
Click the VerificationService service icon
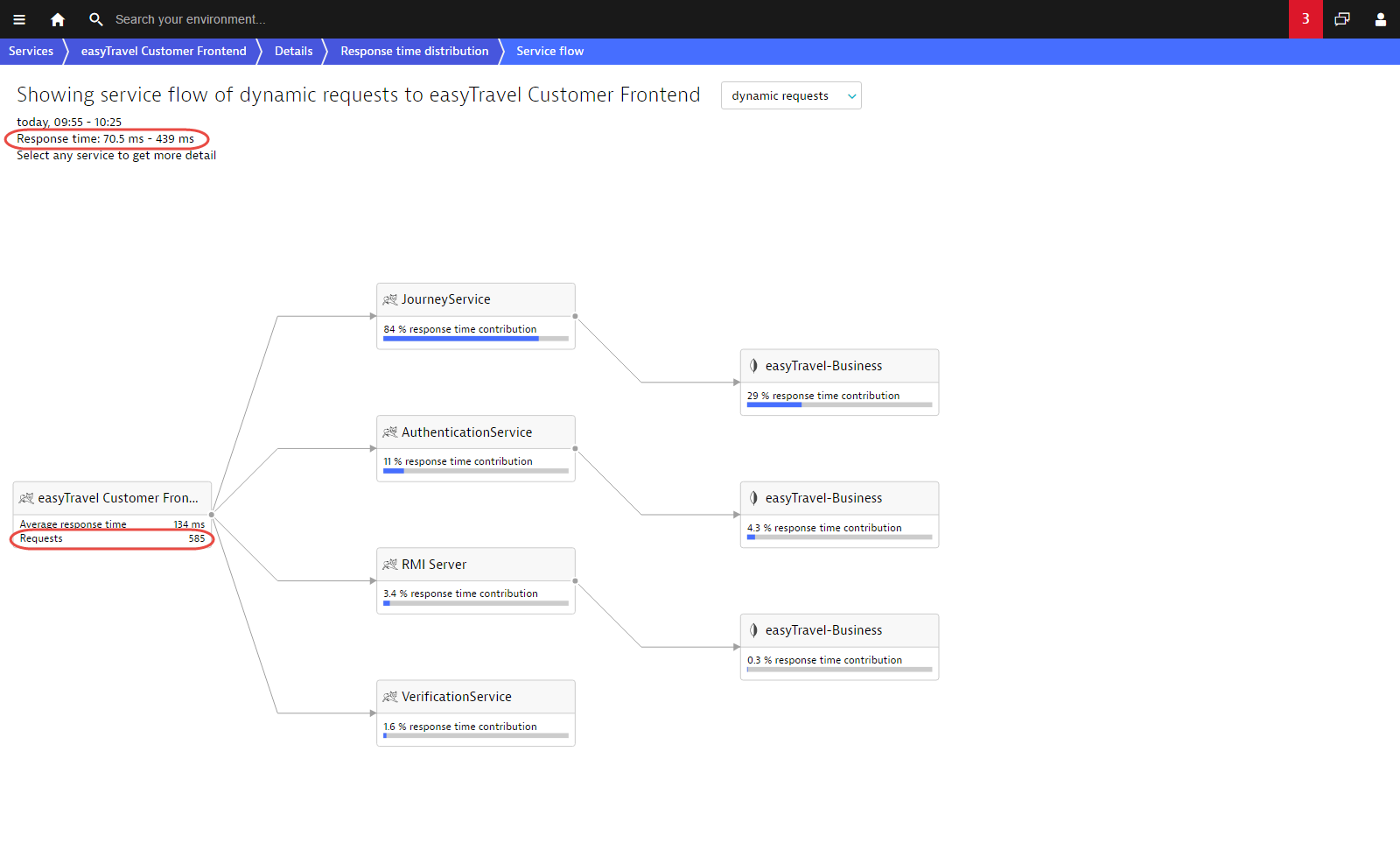point(390,697)
